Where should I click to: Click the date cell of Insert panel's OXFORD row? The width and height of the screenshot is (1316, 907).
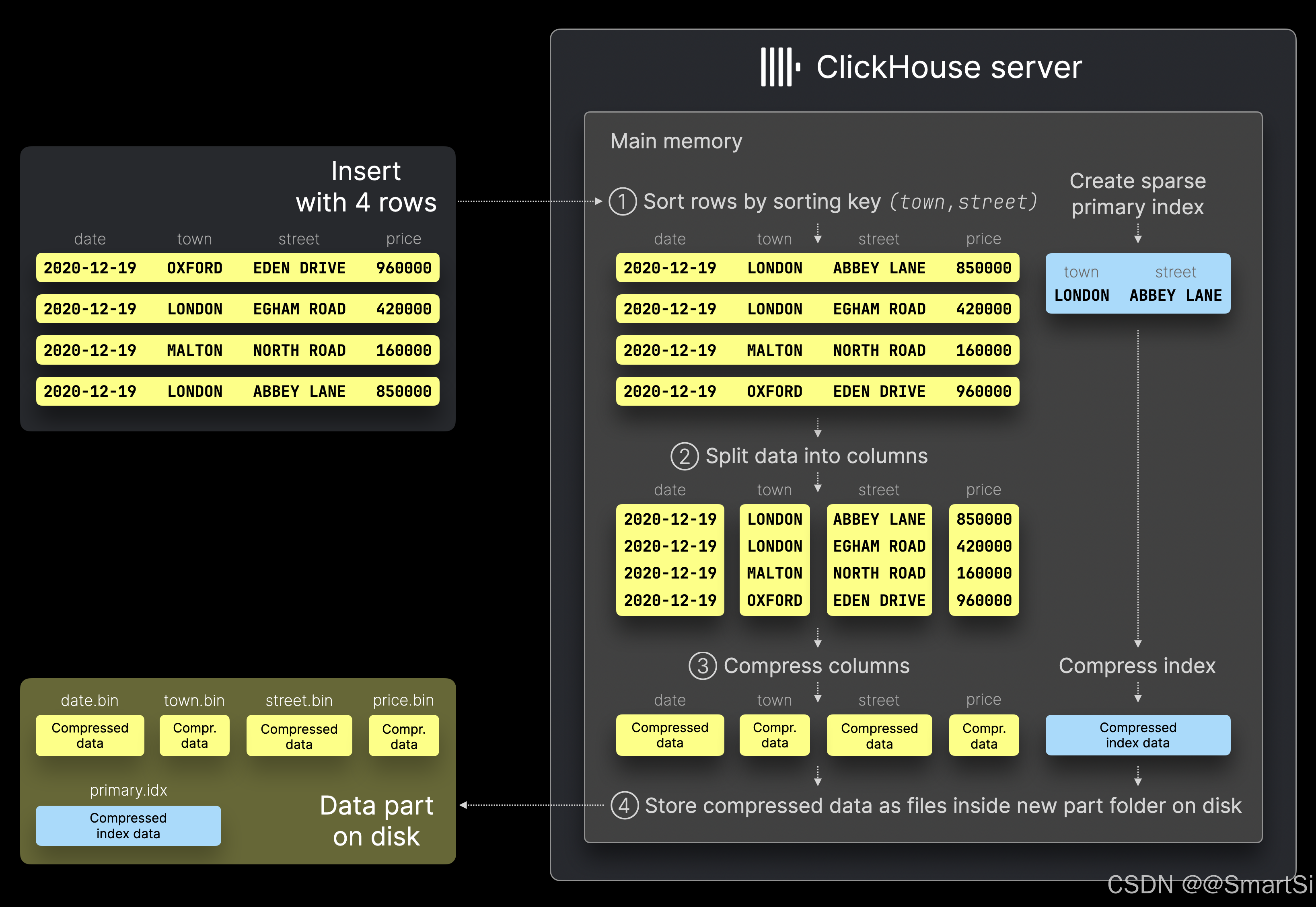pos(90,268)
